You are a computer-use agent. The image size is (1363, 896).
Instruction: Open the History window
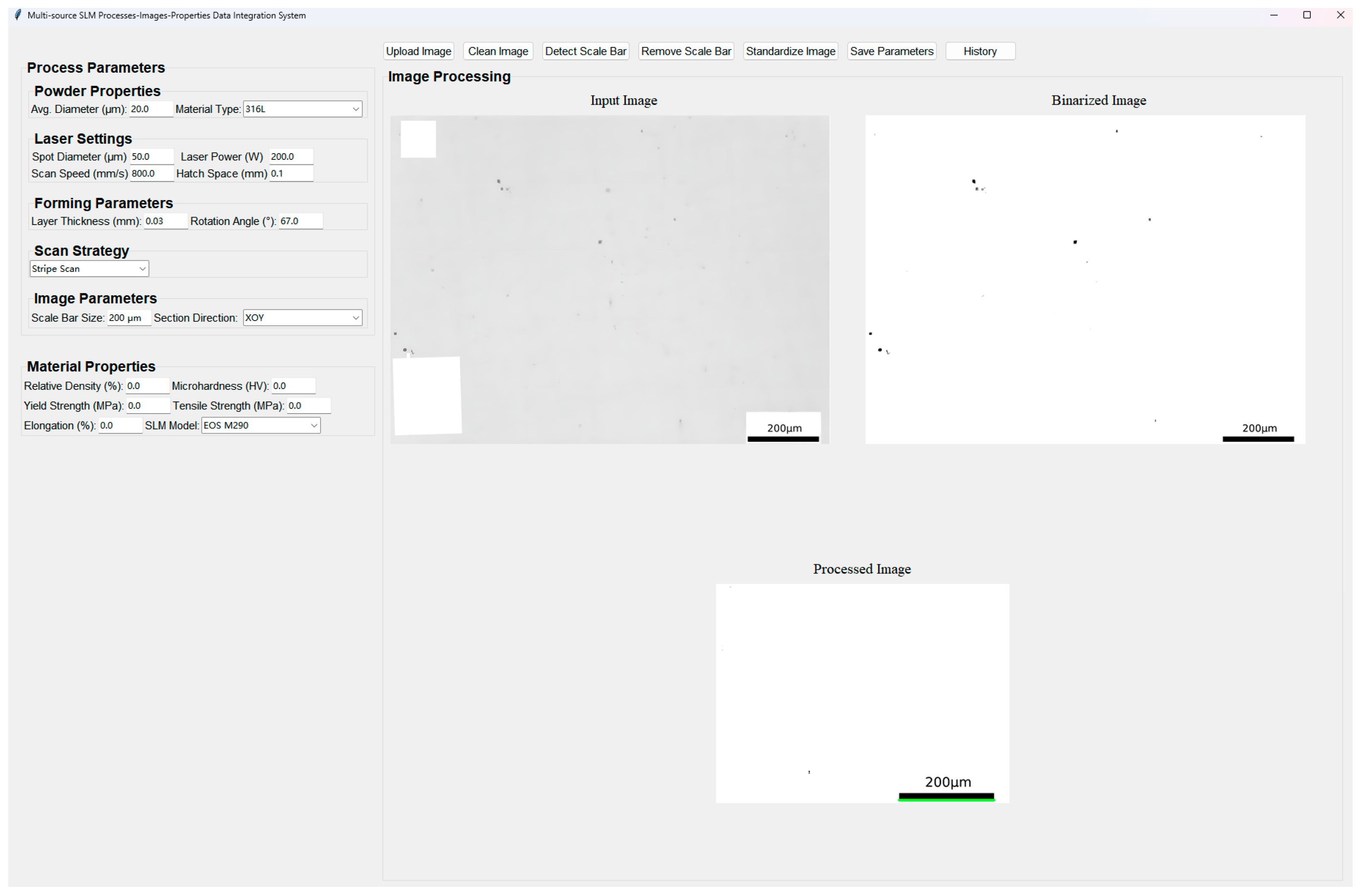979,51
